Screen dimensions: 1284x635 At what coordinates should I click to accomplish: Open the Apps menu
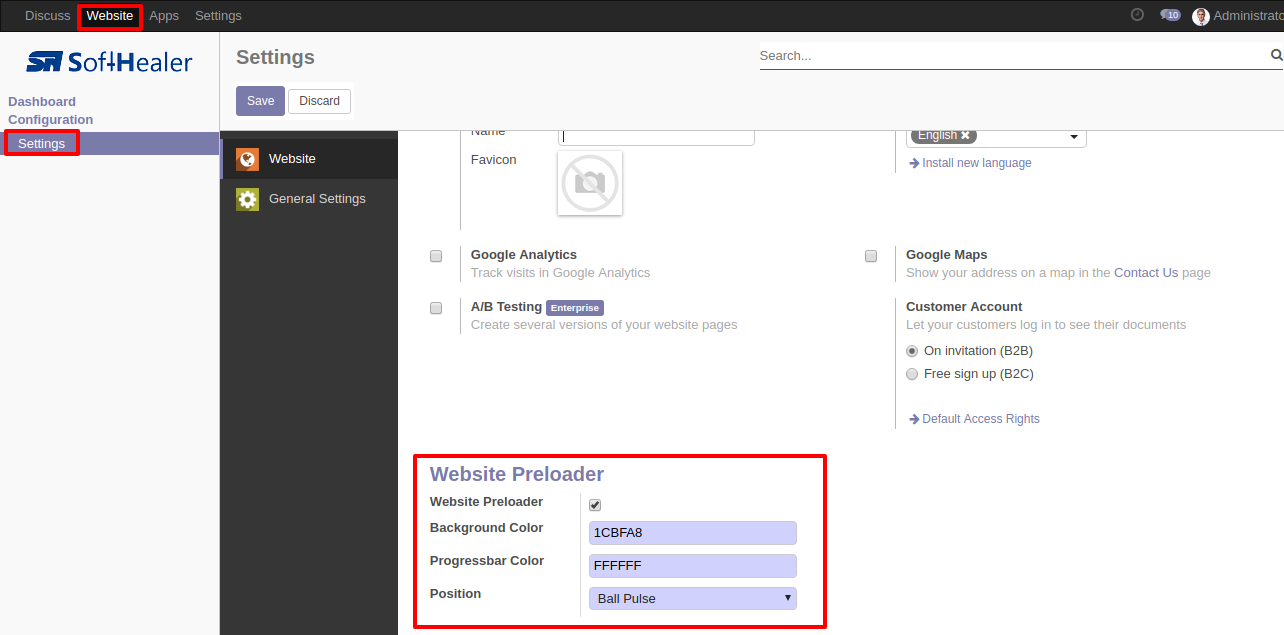pos(164,15)
